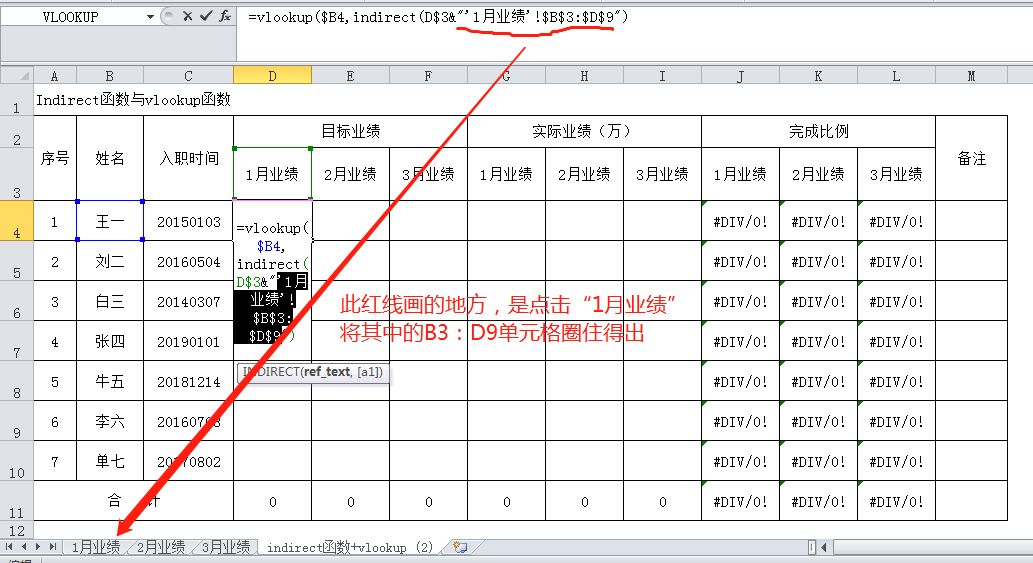Click the INDIRECT function tooltip name
1033x563 pixels.
[270, 371]
